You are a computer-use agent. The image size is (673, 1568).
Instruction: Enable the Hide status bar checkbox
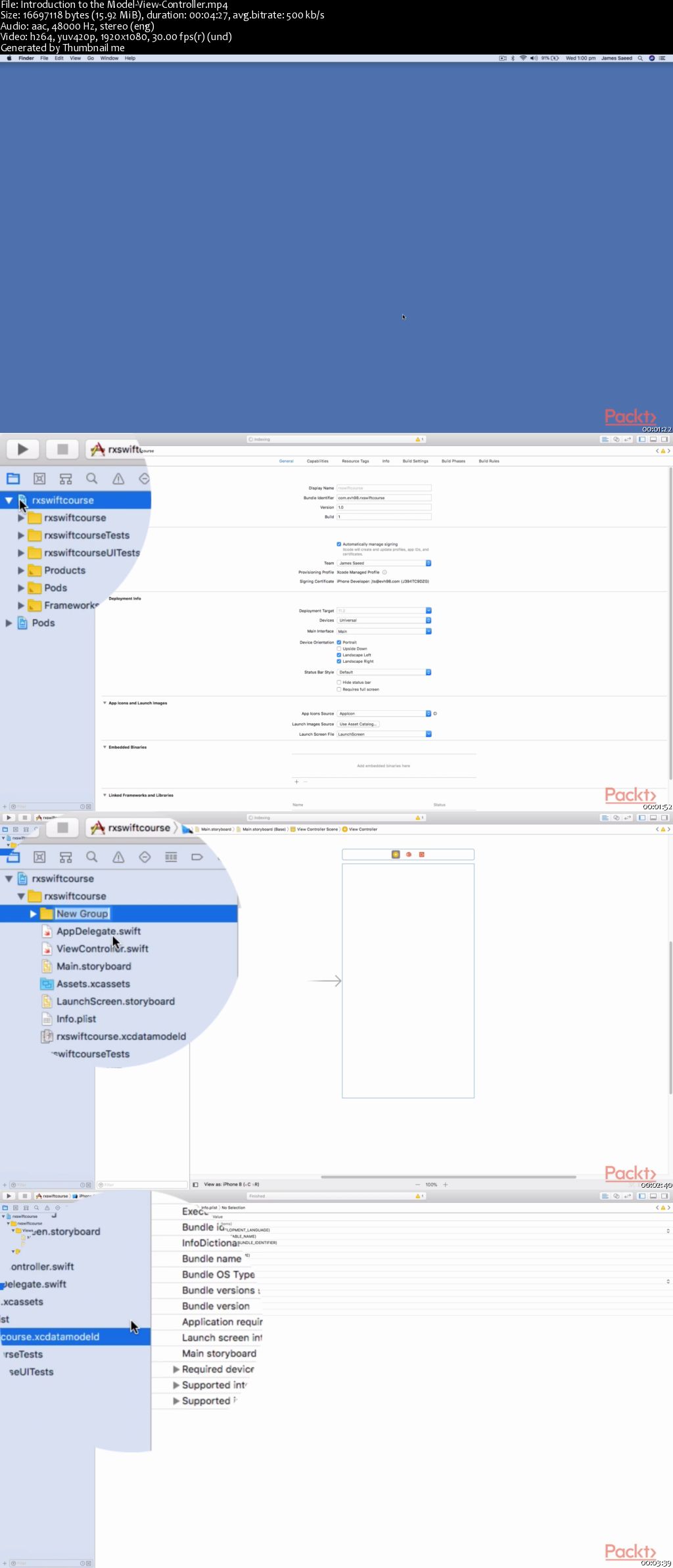[339, 683]
